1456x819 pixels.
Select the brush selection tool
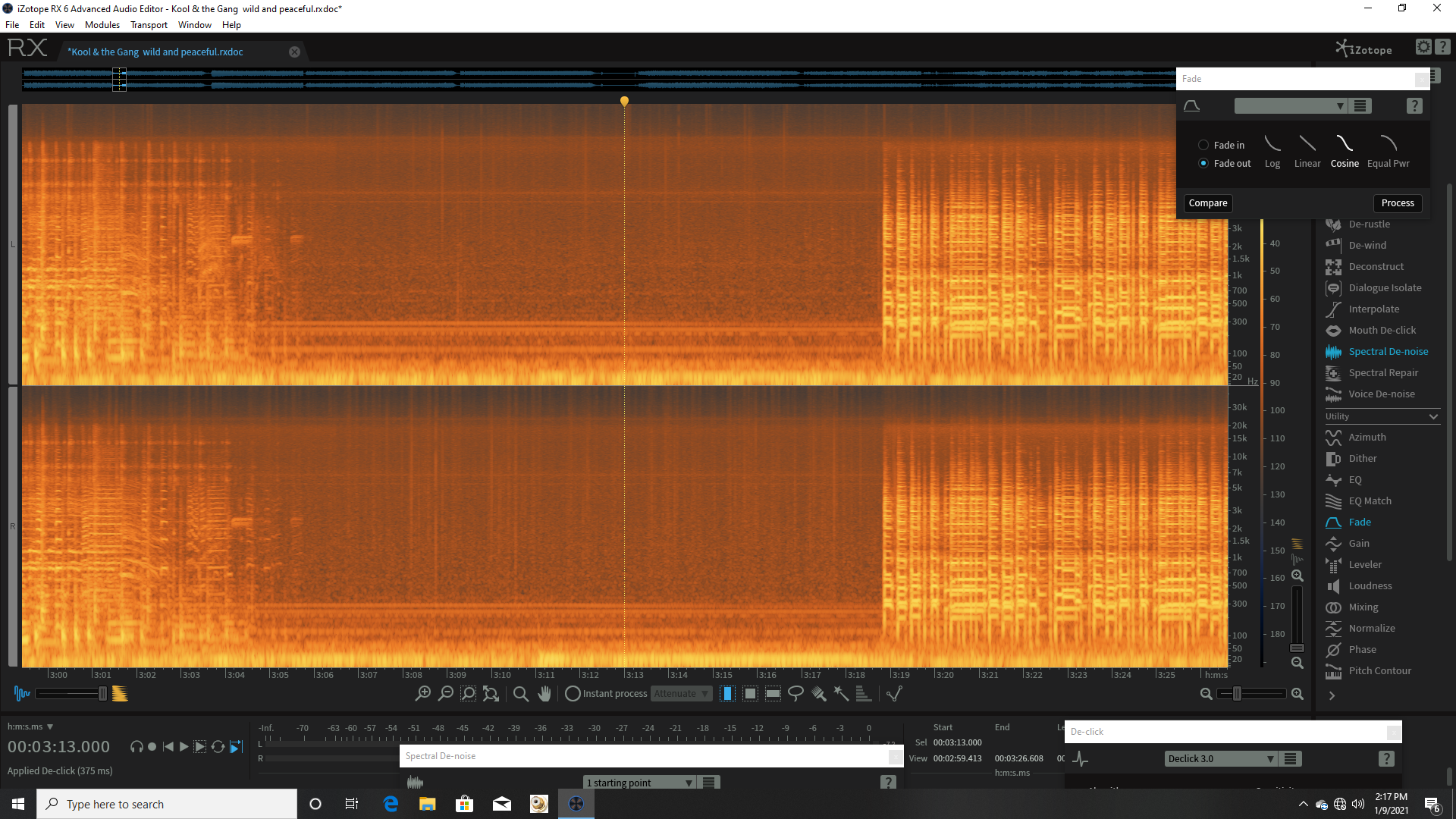pyautogui.click(x=818, y=693)
